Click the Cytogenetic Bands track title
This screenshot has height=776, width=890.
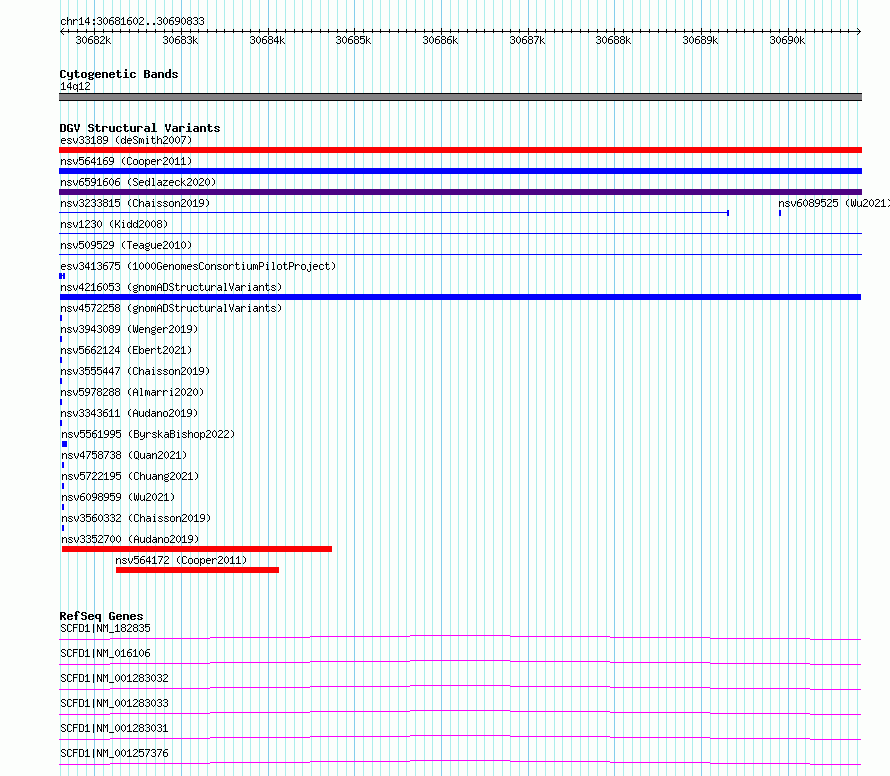[119, 74]
